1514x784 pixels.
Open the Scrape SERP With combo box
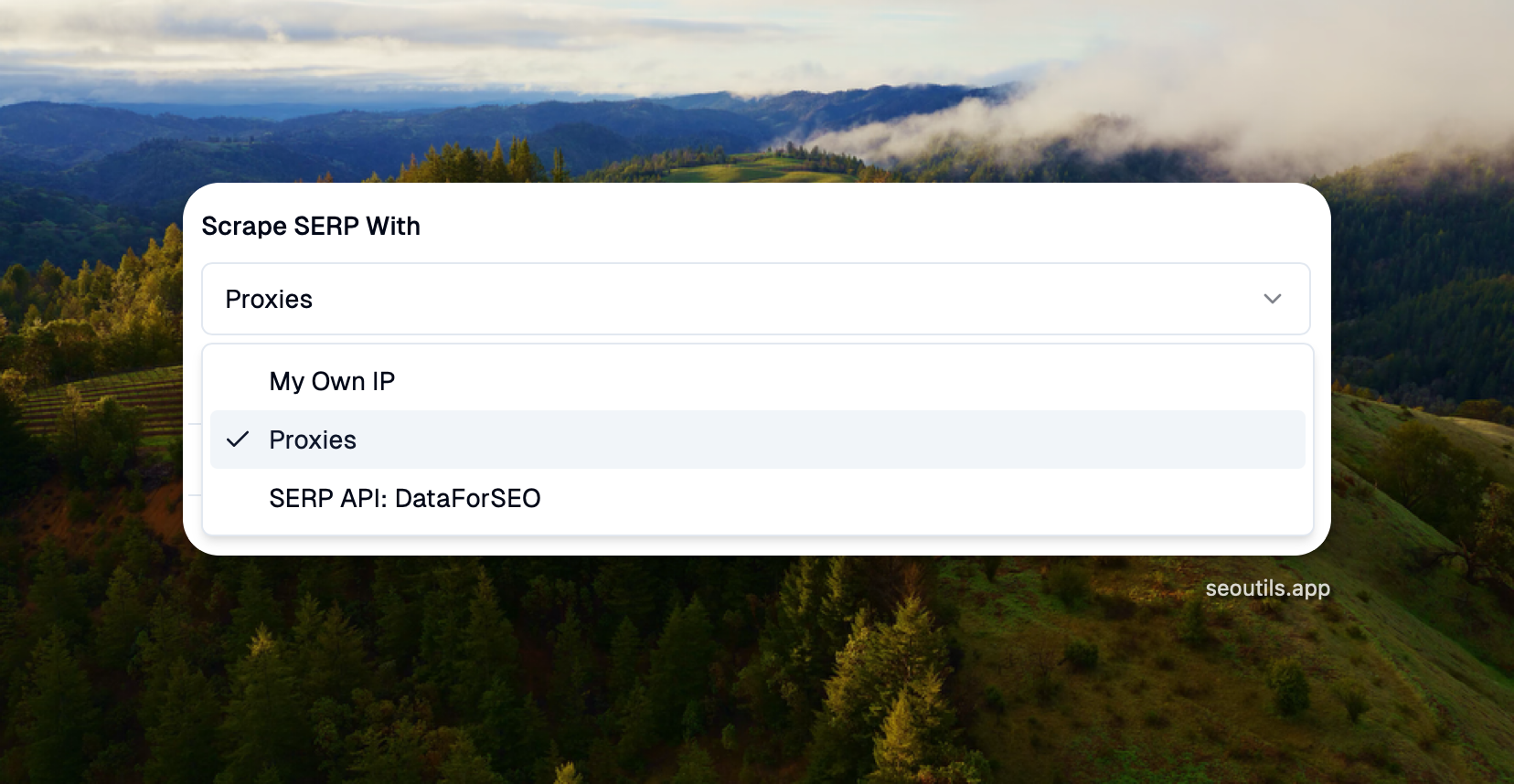pos(755,299)
